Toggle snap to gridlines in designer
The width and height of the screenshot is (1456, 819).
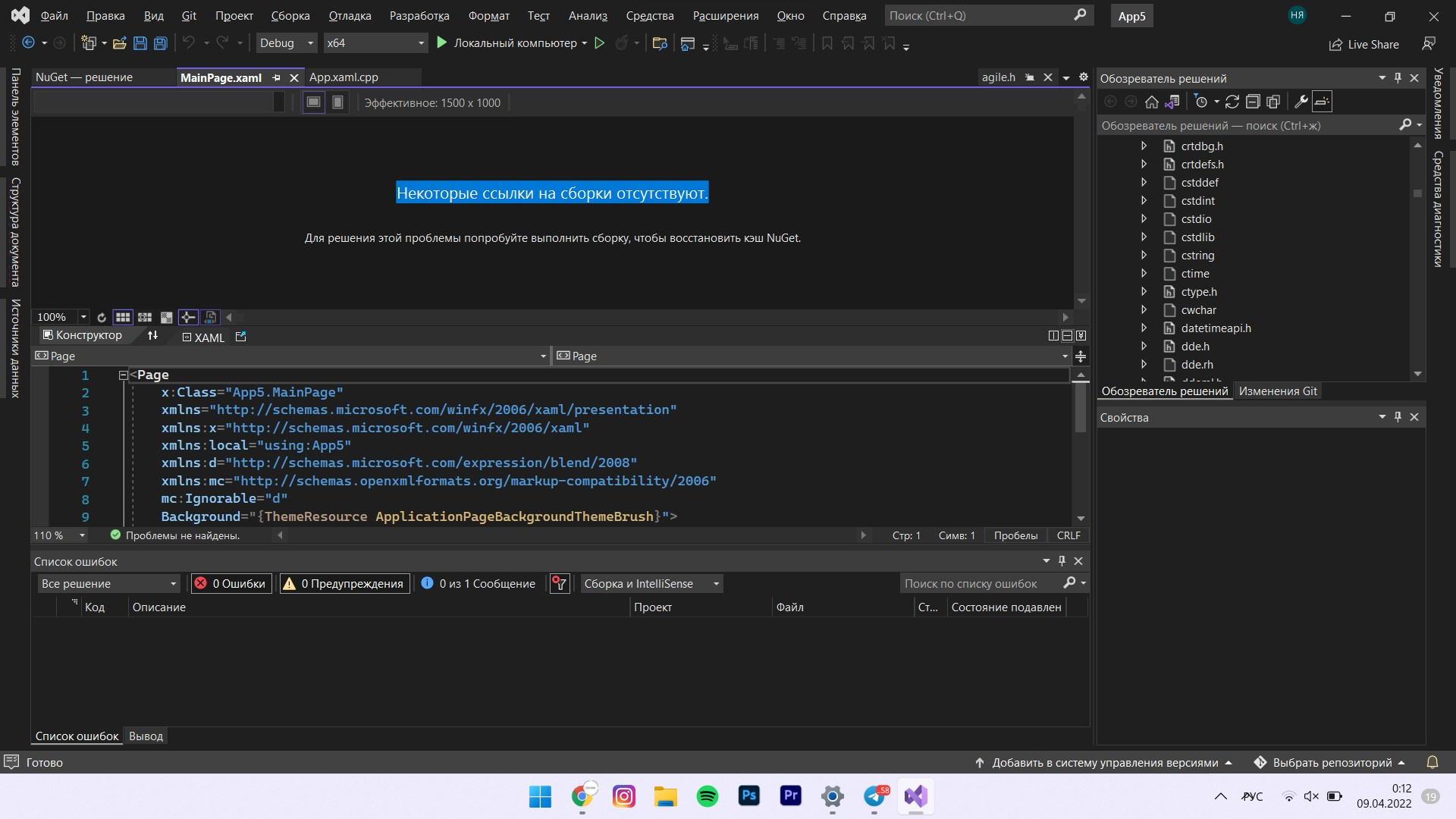pos(145,317)
